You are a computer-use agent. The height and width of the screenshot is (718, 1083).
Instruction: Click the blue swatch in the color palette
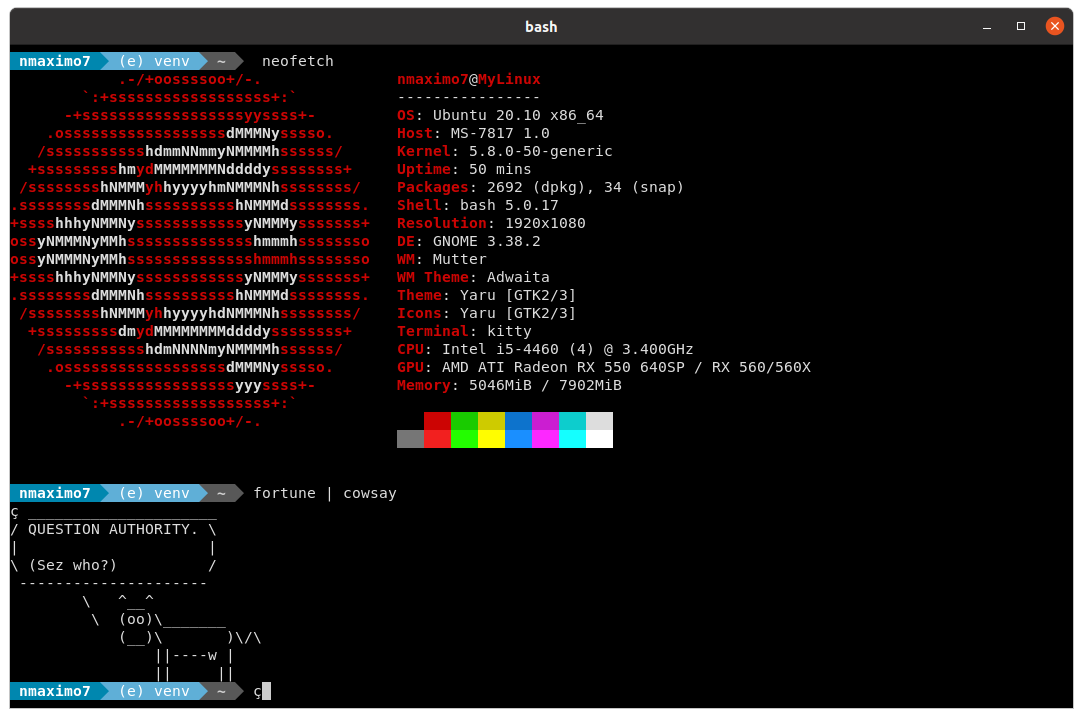(x=519, y=430)
